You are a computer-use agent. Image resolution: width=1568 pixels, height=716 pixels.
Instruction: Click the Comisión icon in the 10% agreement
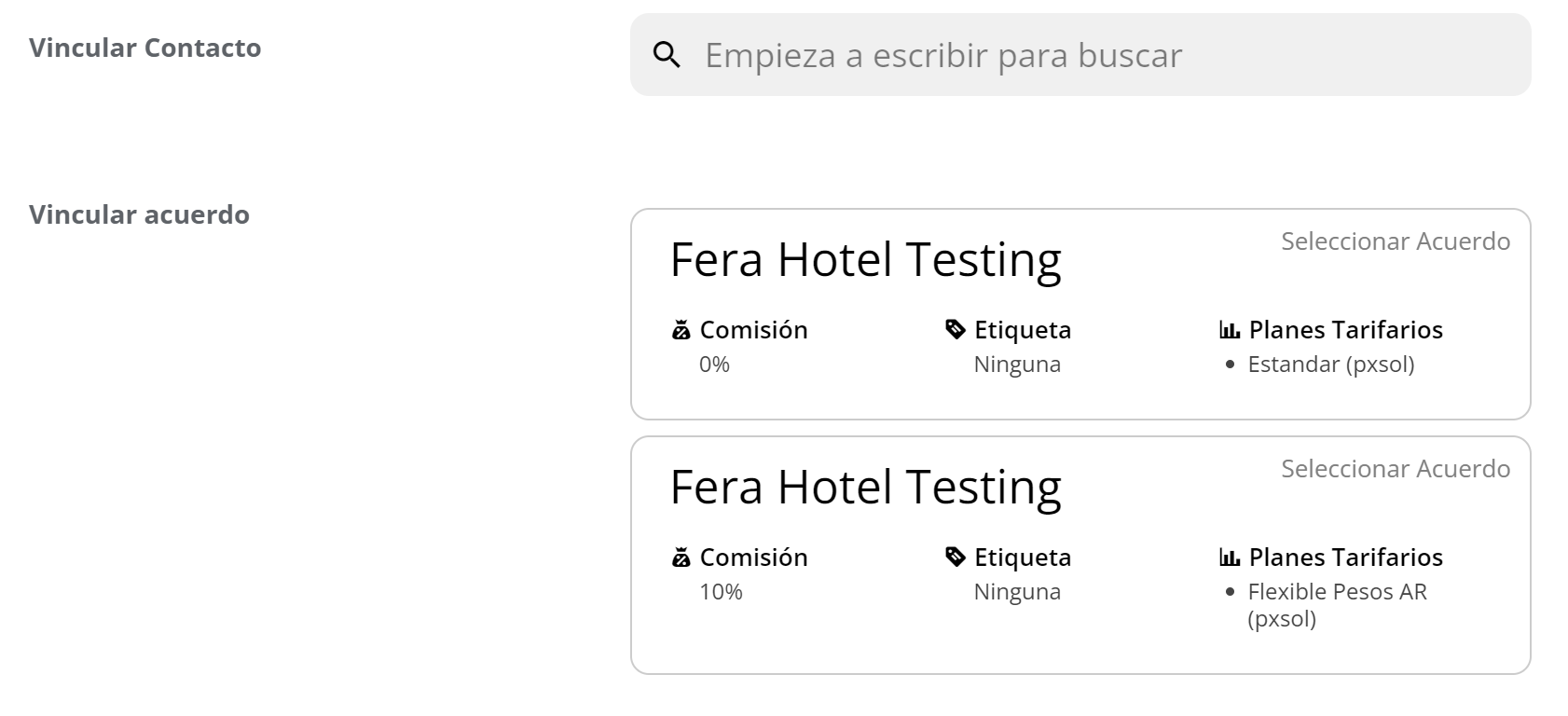681,558
